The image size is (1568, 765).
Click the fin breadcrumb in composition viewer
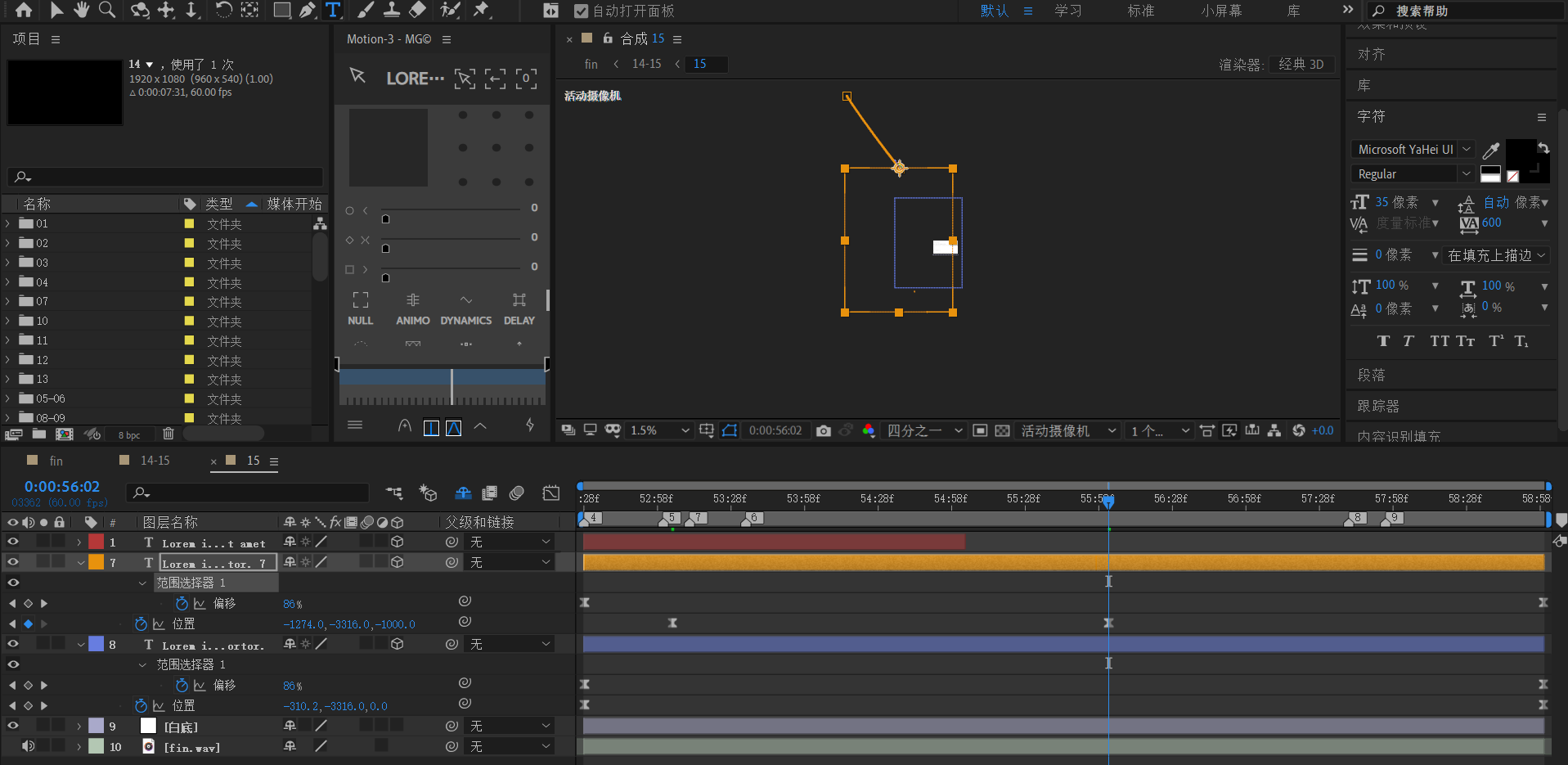coord(591,64)
